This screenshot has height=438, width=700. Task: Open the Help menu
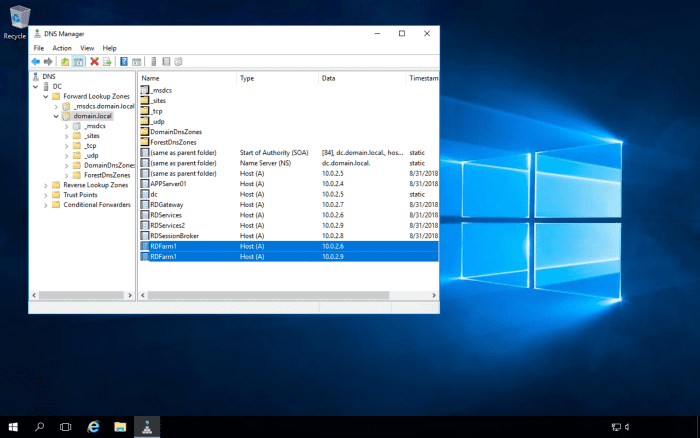(109, 48)
